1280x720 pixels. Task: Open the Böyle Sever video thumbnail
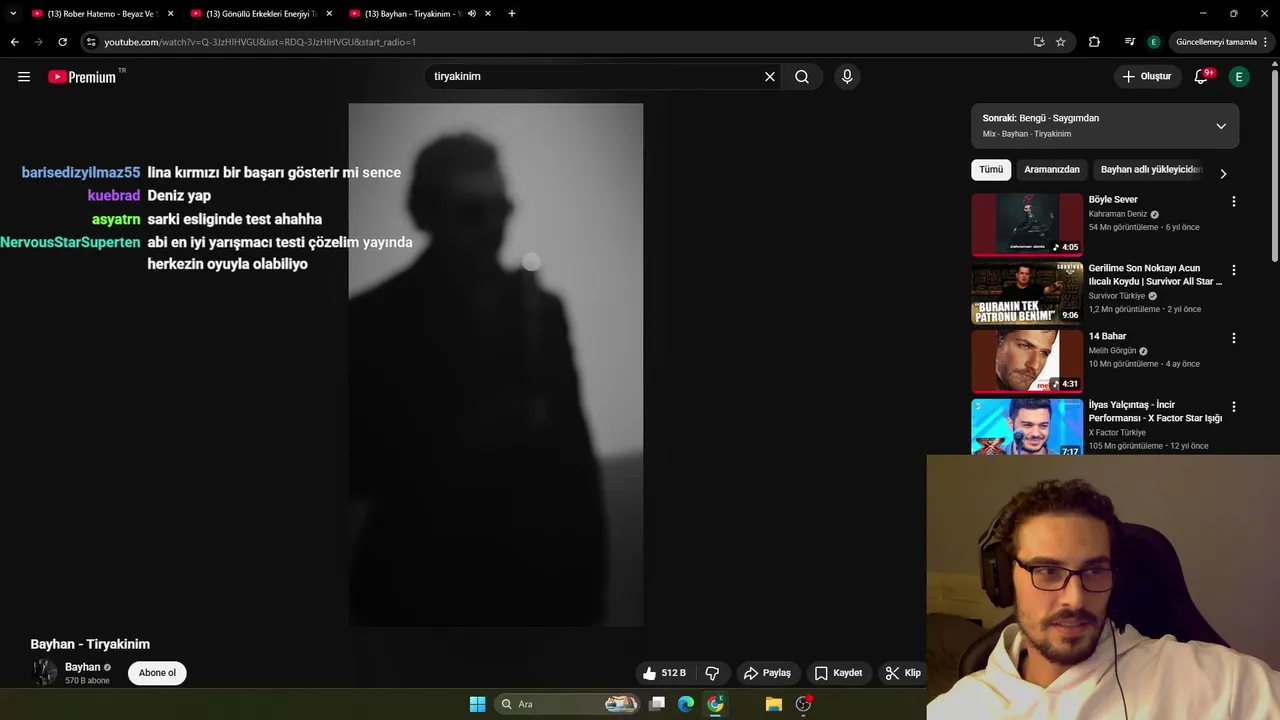click(1027, 225)
